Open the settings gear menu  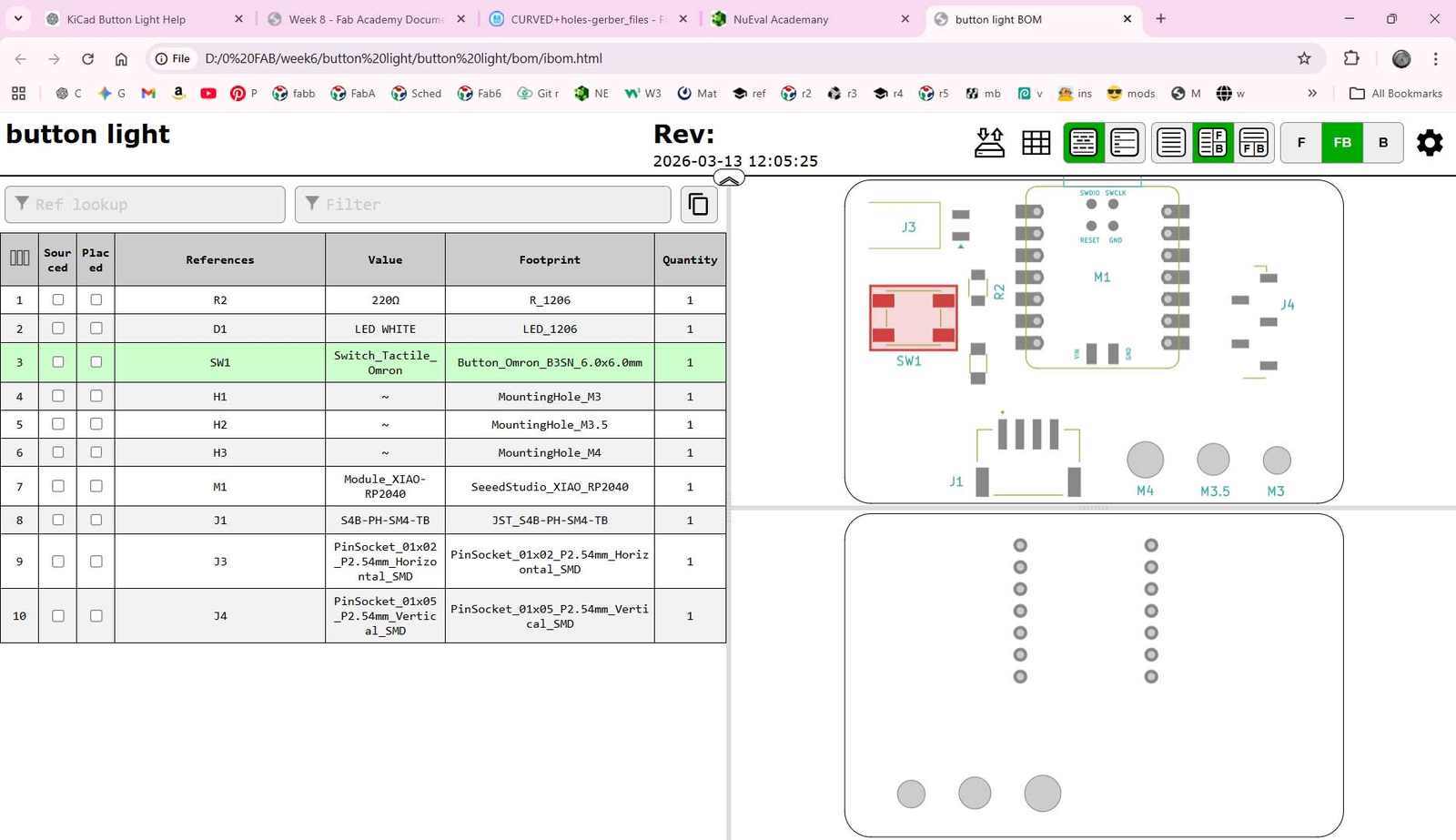pos(1430,143)
